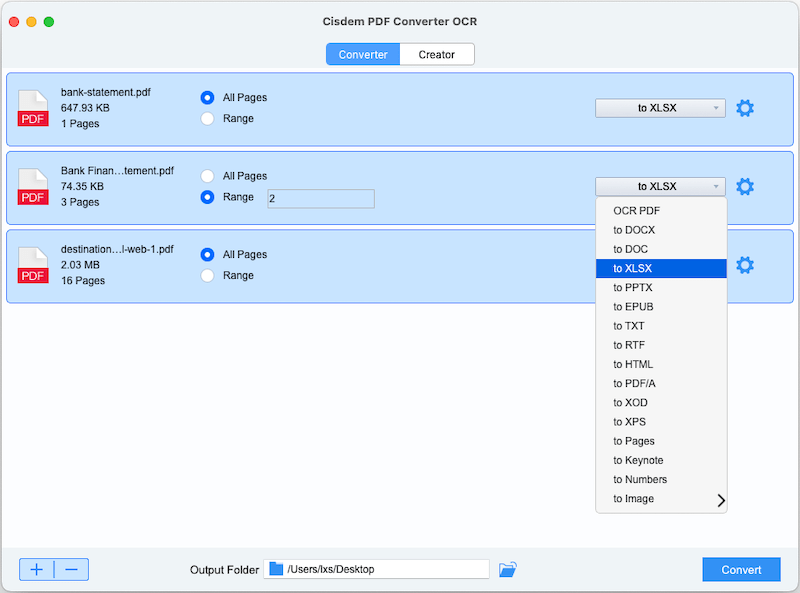This screenshot has height=593, width=800.
Task: Choose OCR PDF from format list
Action: 661,211
